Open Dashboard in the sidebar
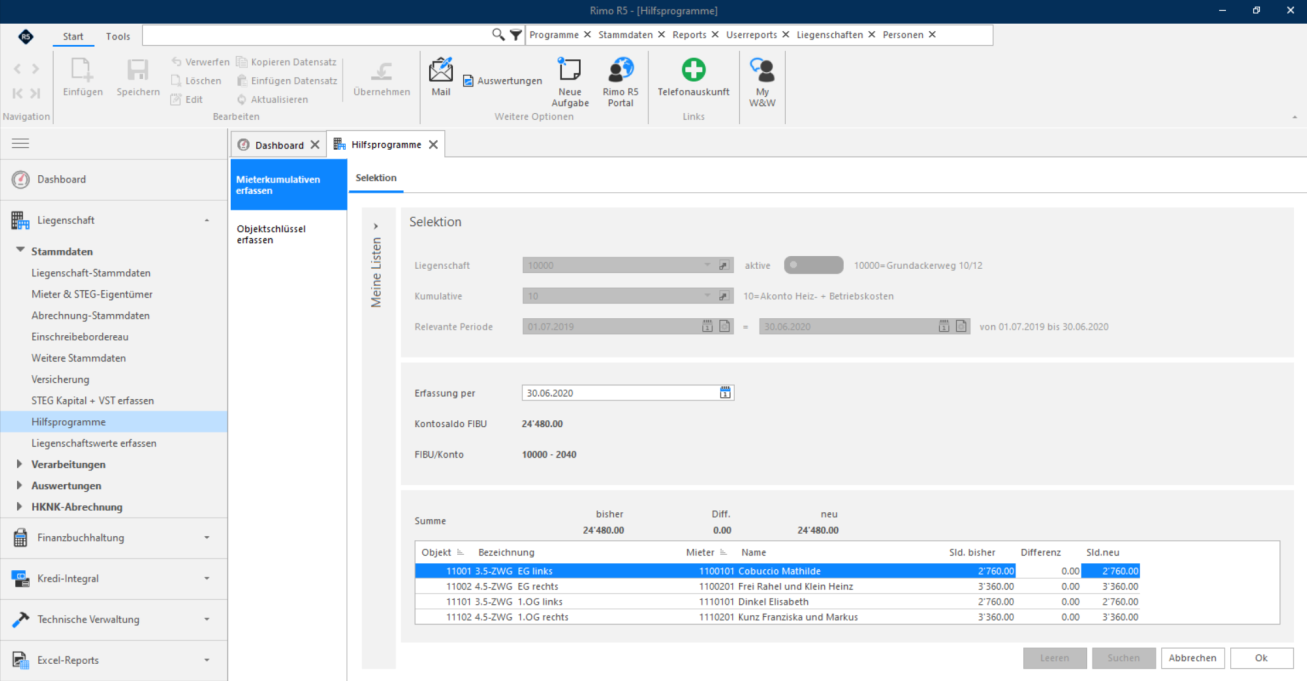The width and height of the screenshot is (1307, 681). 113,179
